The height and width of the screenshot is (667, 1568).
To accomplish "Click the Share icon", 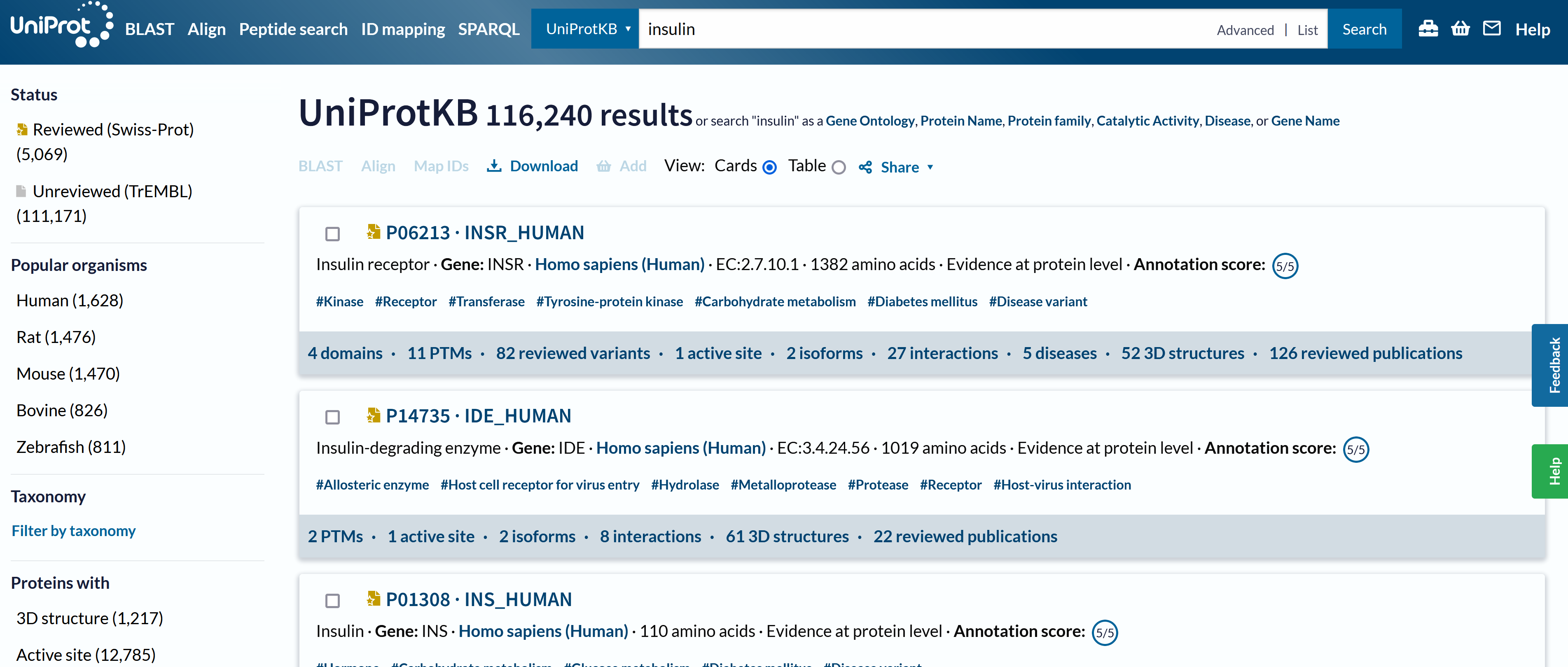I will (865, 167).
